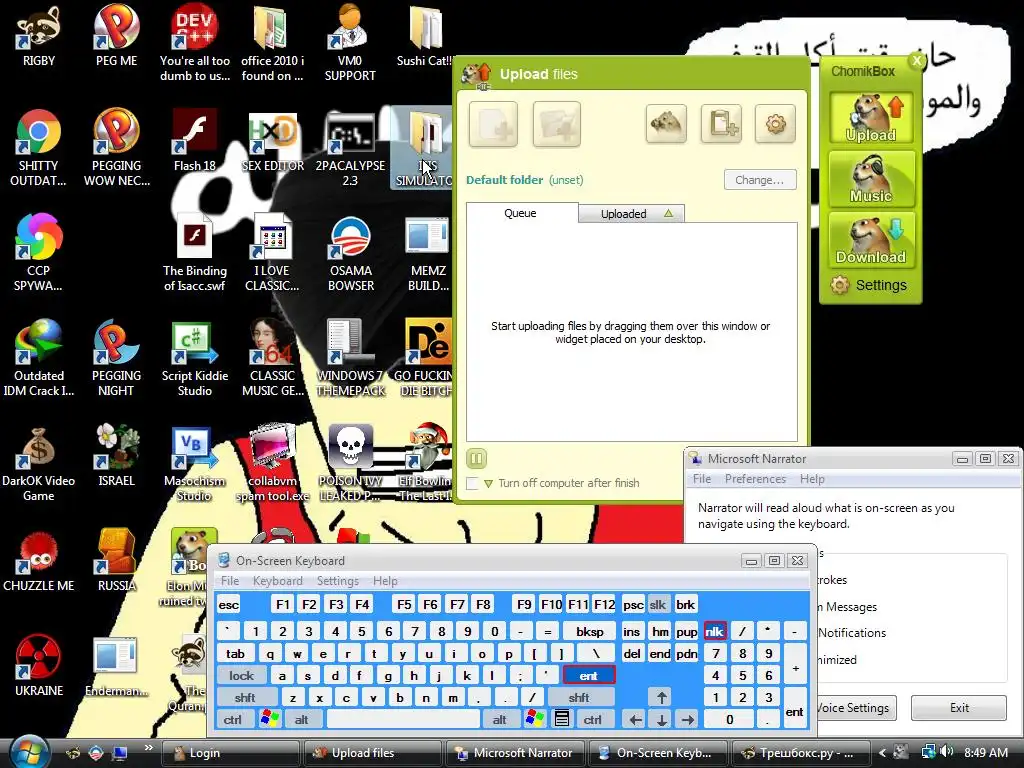Open Narrator File menu
Screen dimensions: 1024x768
(x=702, y=479)
